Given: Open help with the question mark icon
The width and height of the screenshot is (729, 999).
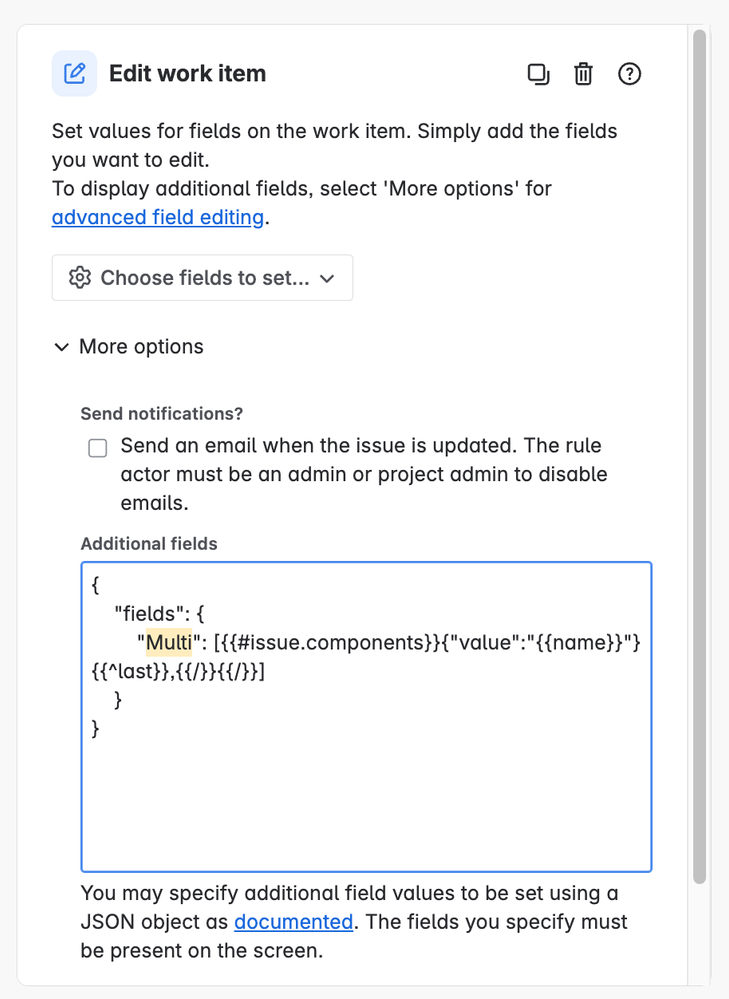Looking at the screenshot, I should point(629,73).
